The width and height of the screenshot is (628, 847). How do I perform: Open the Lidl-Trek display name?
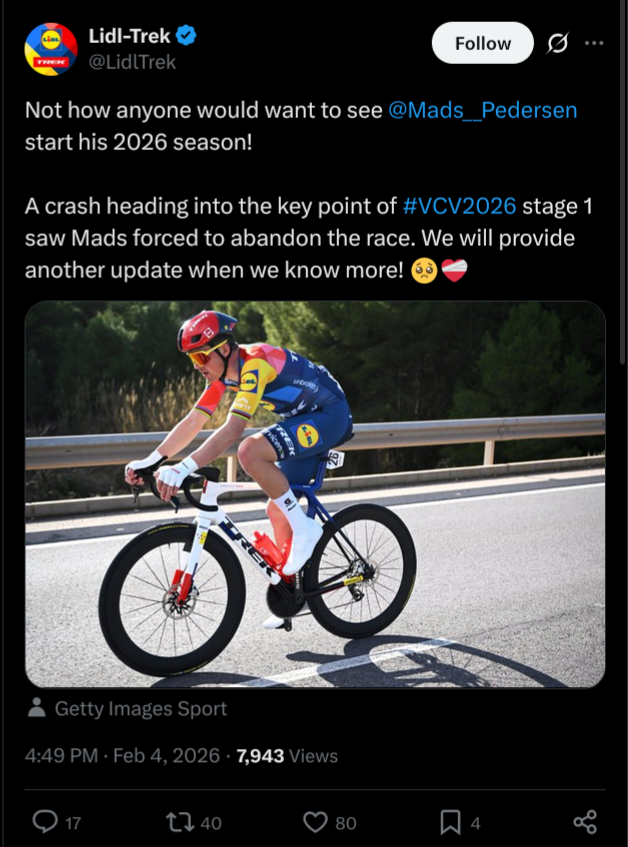tap(129, 37)
